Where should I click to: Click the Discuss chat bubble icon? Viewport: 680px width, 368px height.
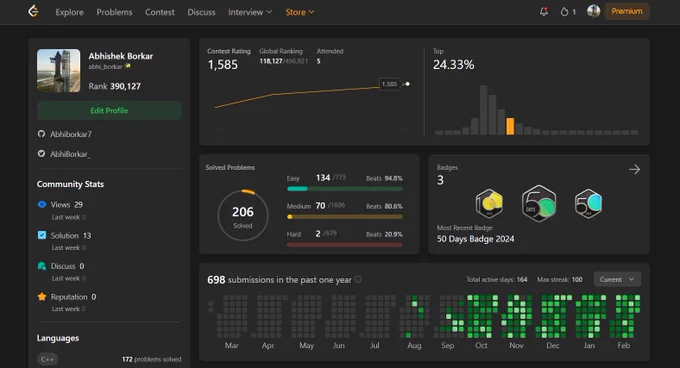tap(42, 266)
